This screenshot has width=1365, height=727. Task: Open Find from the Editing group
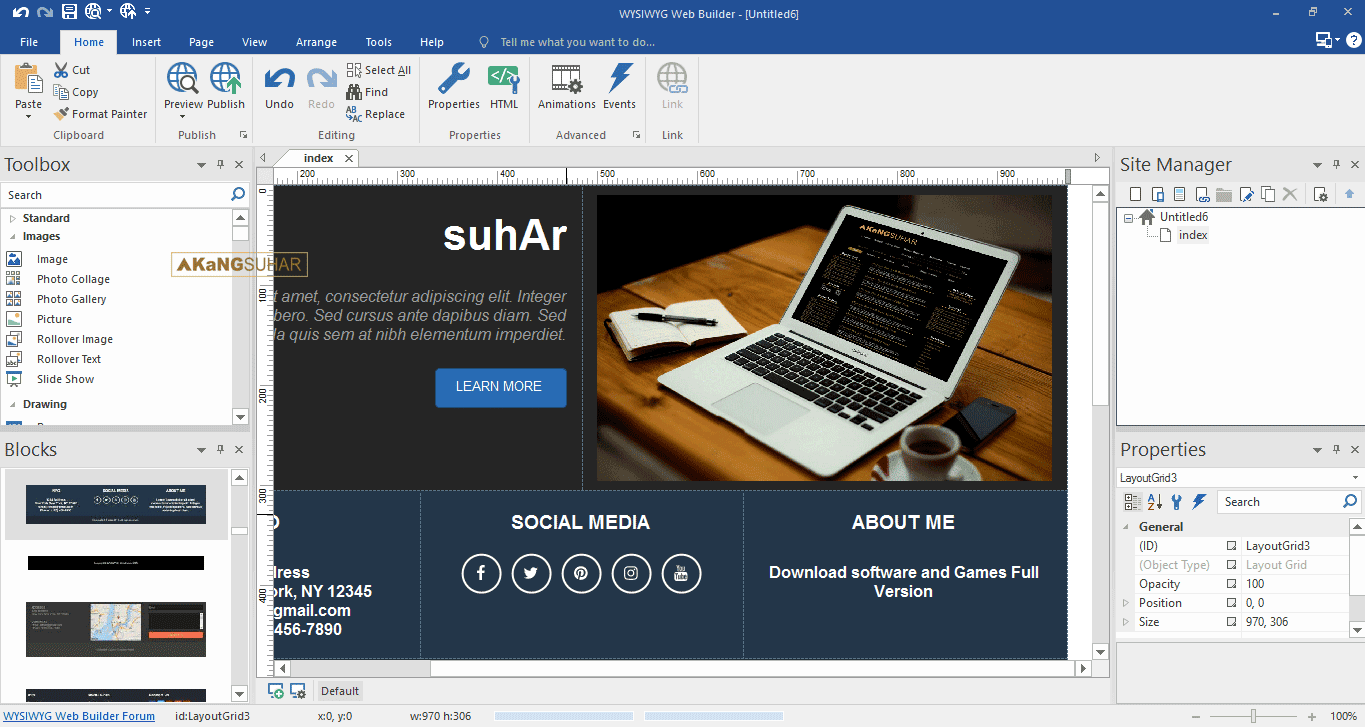click(367, 92)
